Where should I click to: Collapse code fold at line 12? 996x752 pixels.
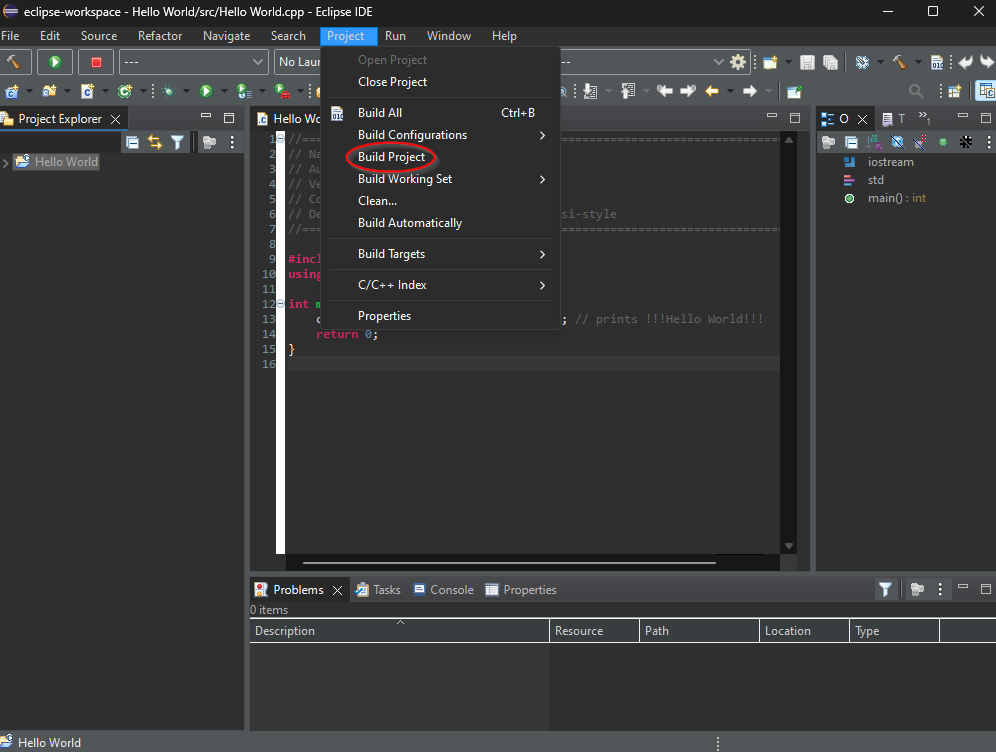point(280,304)
